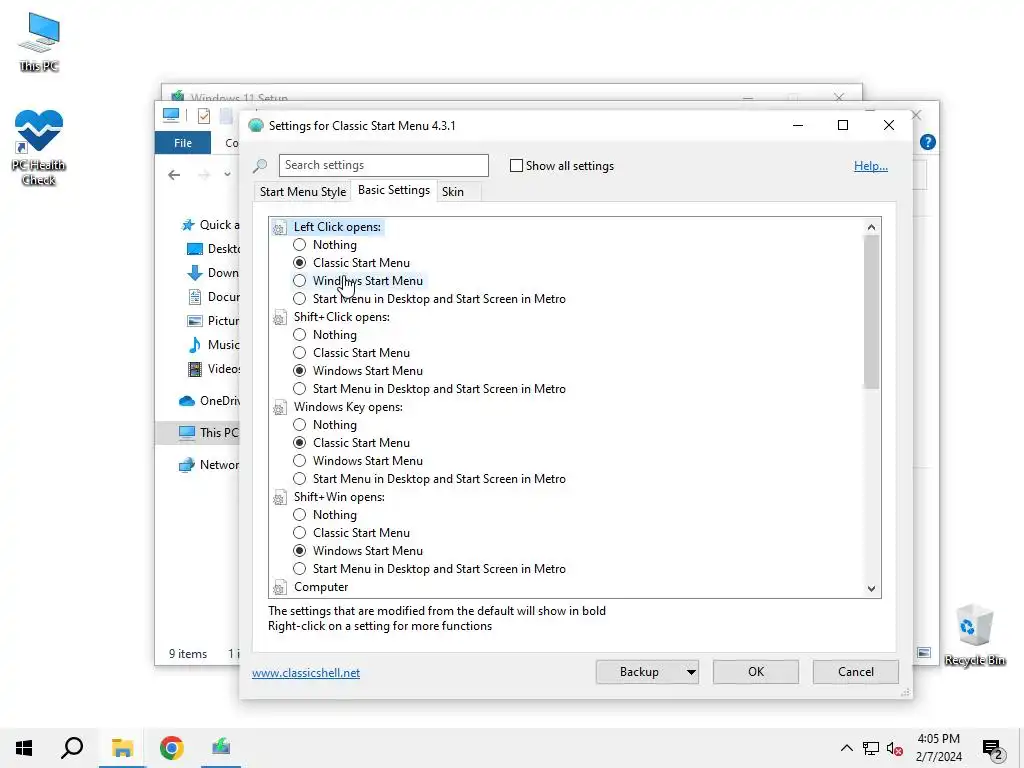Viewport: 1024px width, 768px height.
Task: Click Explorer help question mark icon
Action: (x=927, y=142)
